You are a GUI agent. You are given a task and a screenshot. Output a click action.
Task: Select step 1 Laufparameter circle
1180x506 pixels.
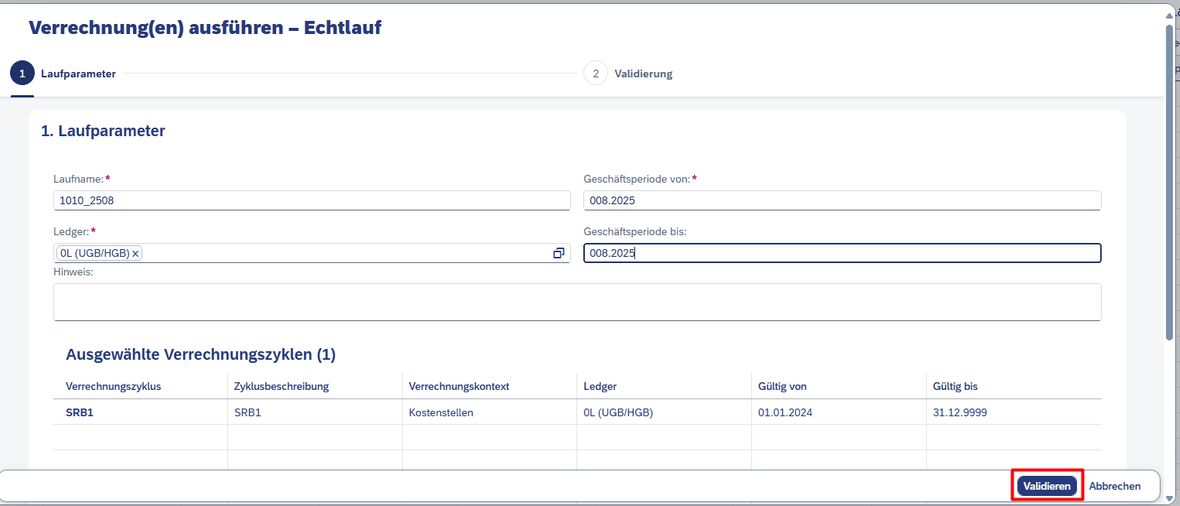point(22,74)
